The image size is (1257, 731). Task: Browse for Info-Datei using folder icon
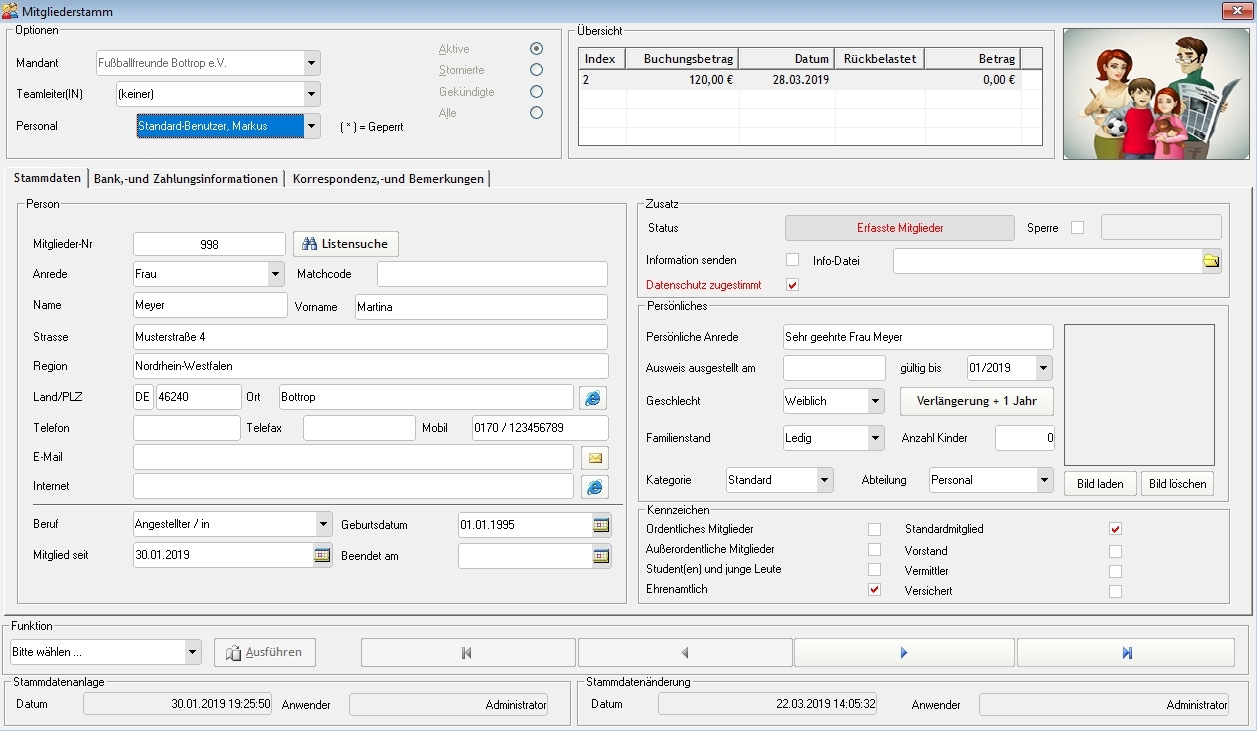(x=1211, y=261)
